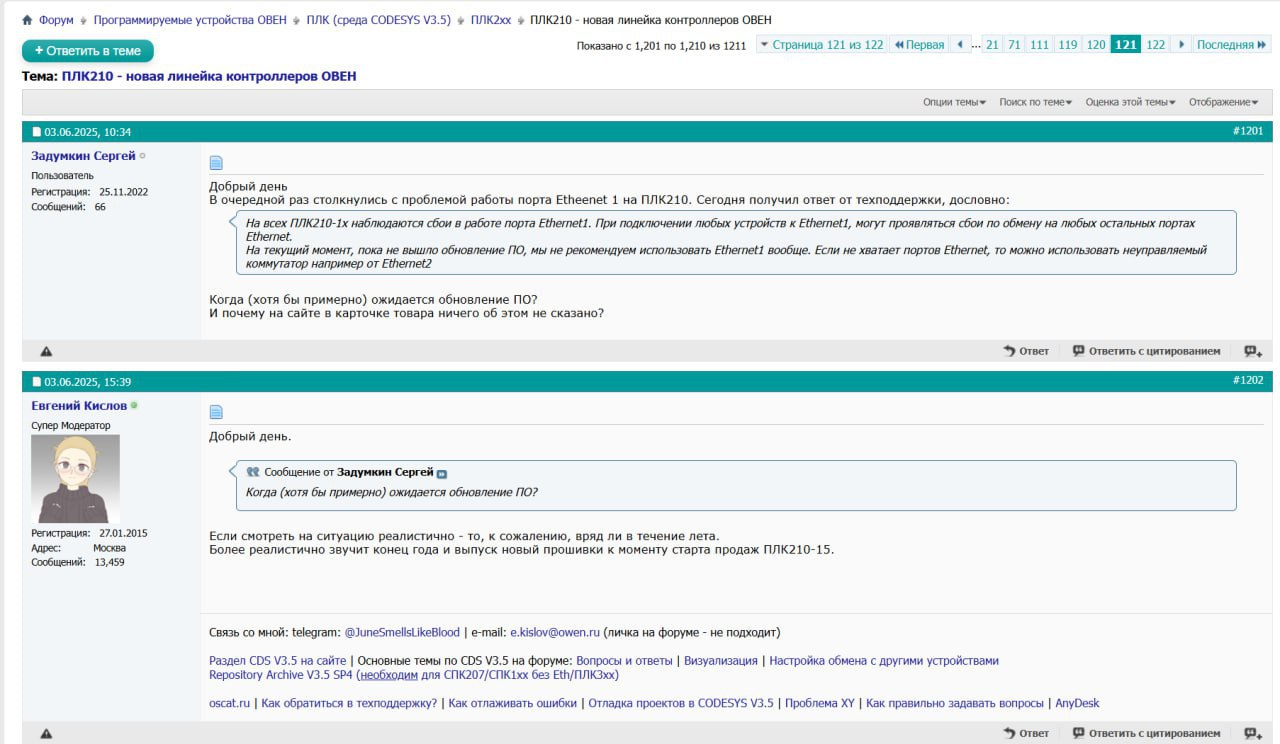Click the offline status icon beside Задумкин Сергей

point(142,156)
